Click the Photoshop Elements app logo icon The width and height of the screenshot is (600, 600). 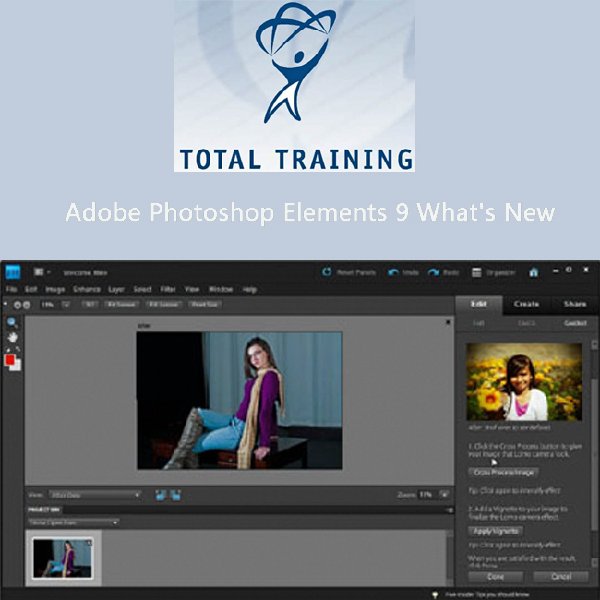13,272
